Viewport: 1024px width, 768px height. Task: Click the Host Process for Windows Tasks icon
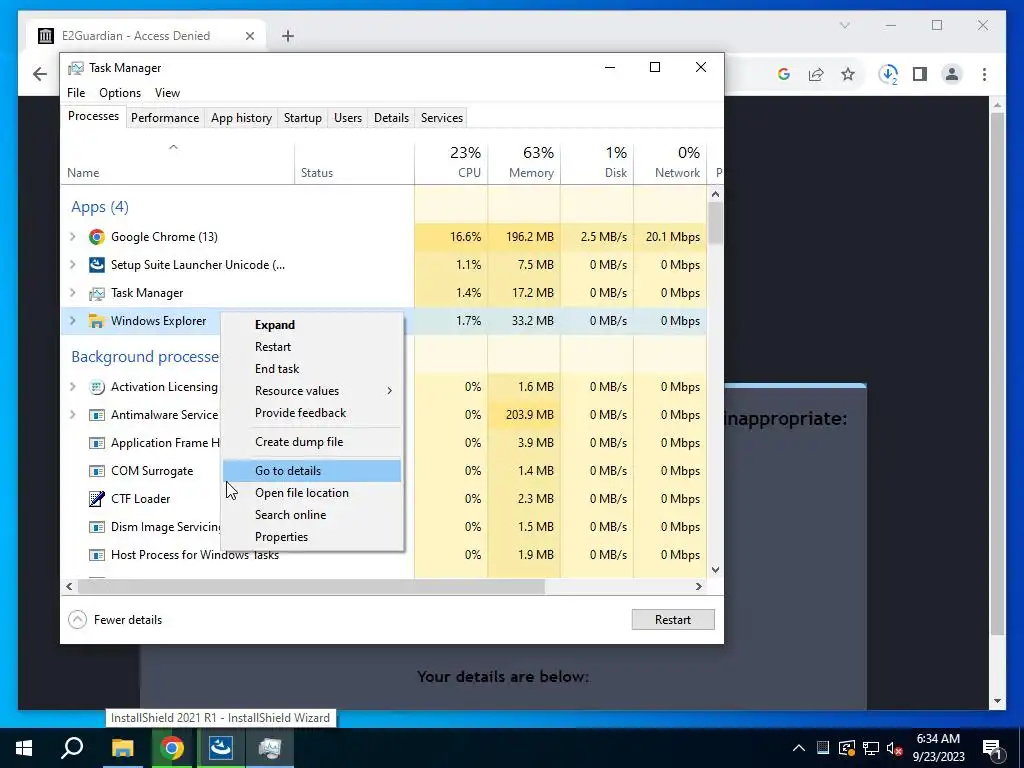(x=97, y=555)
